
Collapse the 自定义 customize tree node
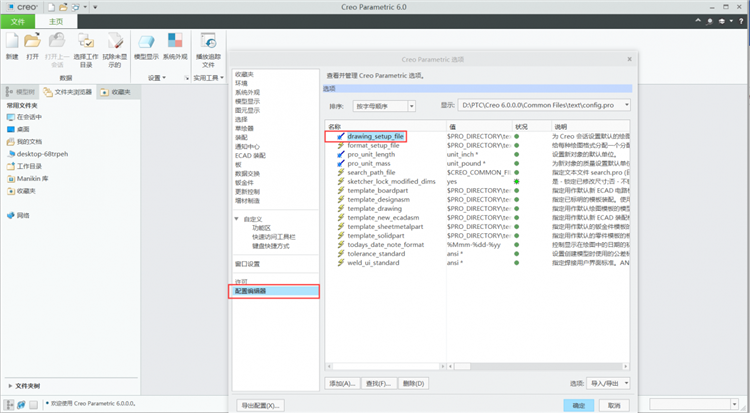coord(236,219)
